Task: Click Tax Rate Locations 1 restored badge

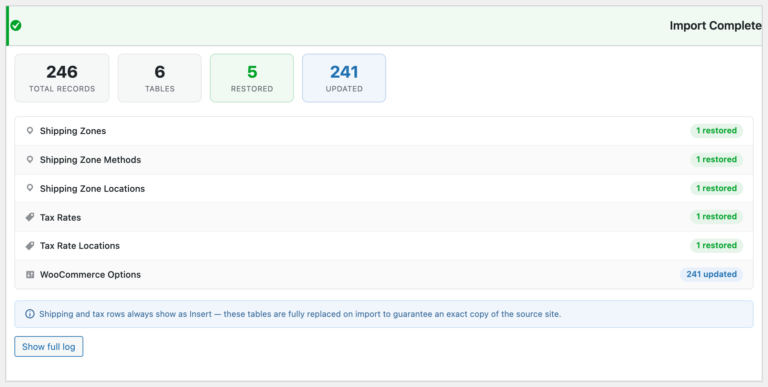Action: tap(717, 245)
